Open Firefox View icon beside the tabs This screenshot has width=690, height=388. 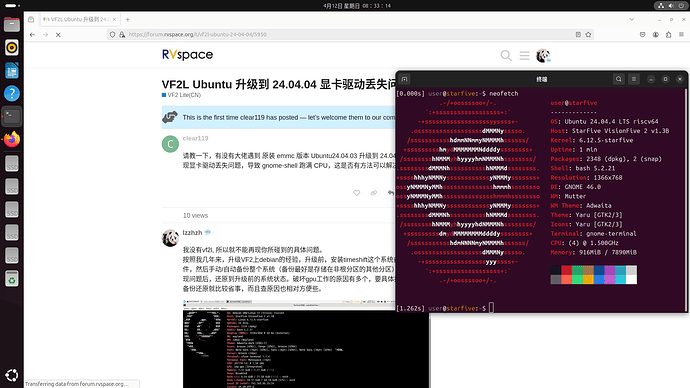coord(31,19)
